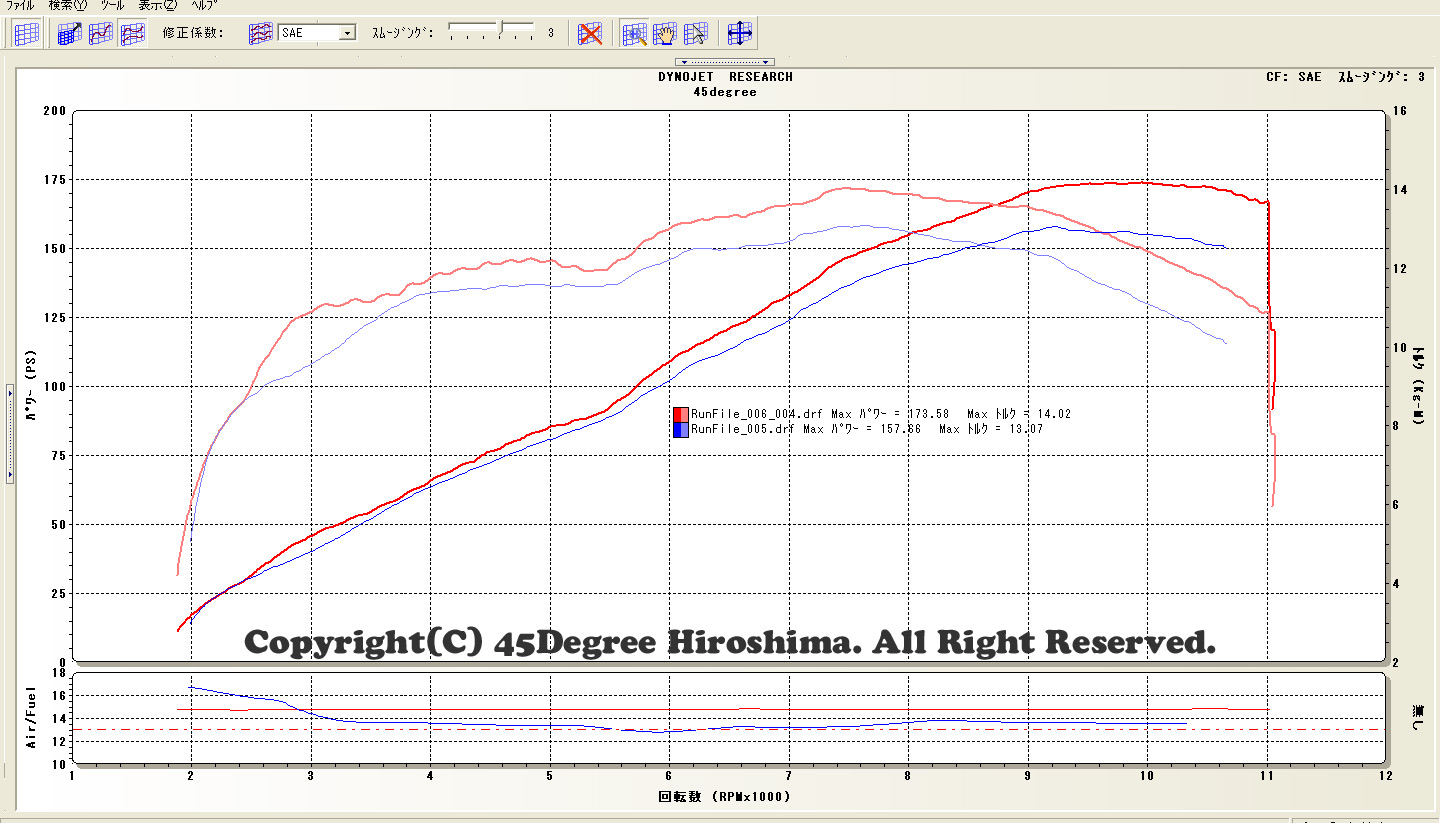Click the grid display icon at toolbar start
This screenshot has width=1440, height=823.
click(x=27, y=33)
